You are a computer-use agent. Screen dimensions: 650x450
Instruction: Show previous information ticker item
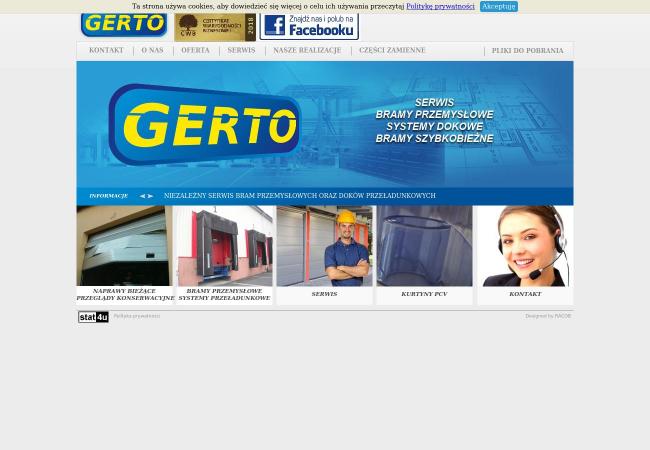142,196
